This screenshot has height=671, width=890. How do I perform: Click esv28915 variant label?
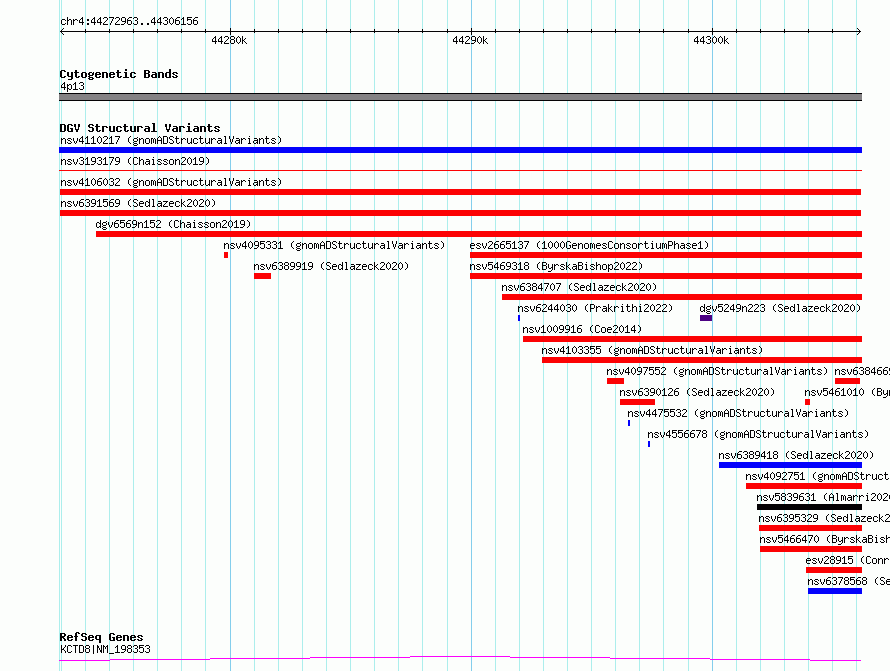(x=847, y=560)
